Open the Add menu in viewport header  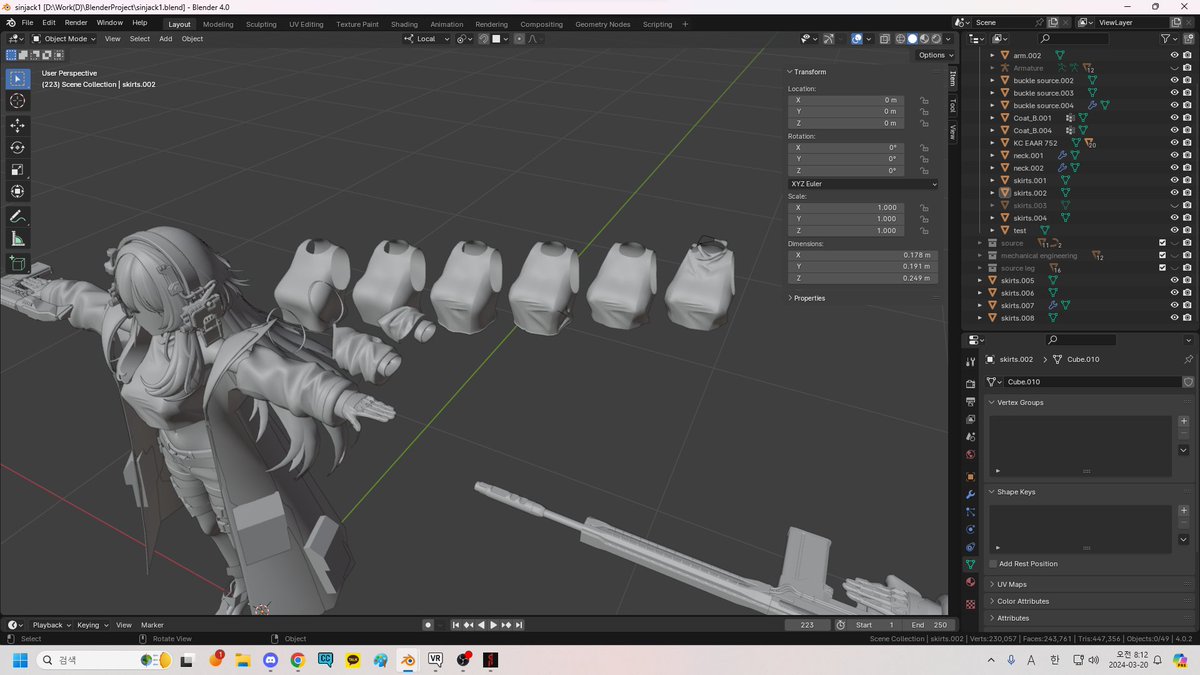[x=165, y=39]
